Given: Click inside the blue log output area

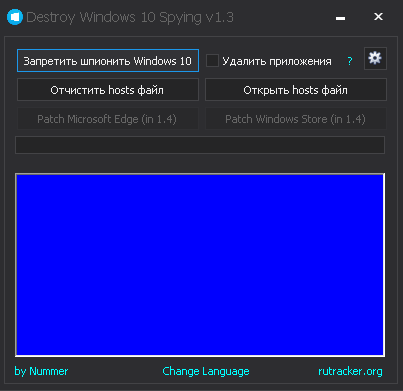Looking at the screenshot, I should coord(200,265).
